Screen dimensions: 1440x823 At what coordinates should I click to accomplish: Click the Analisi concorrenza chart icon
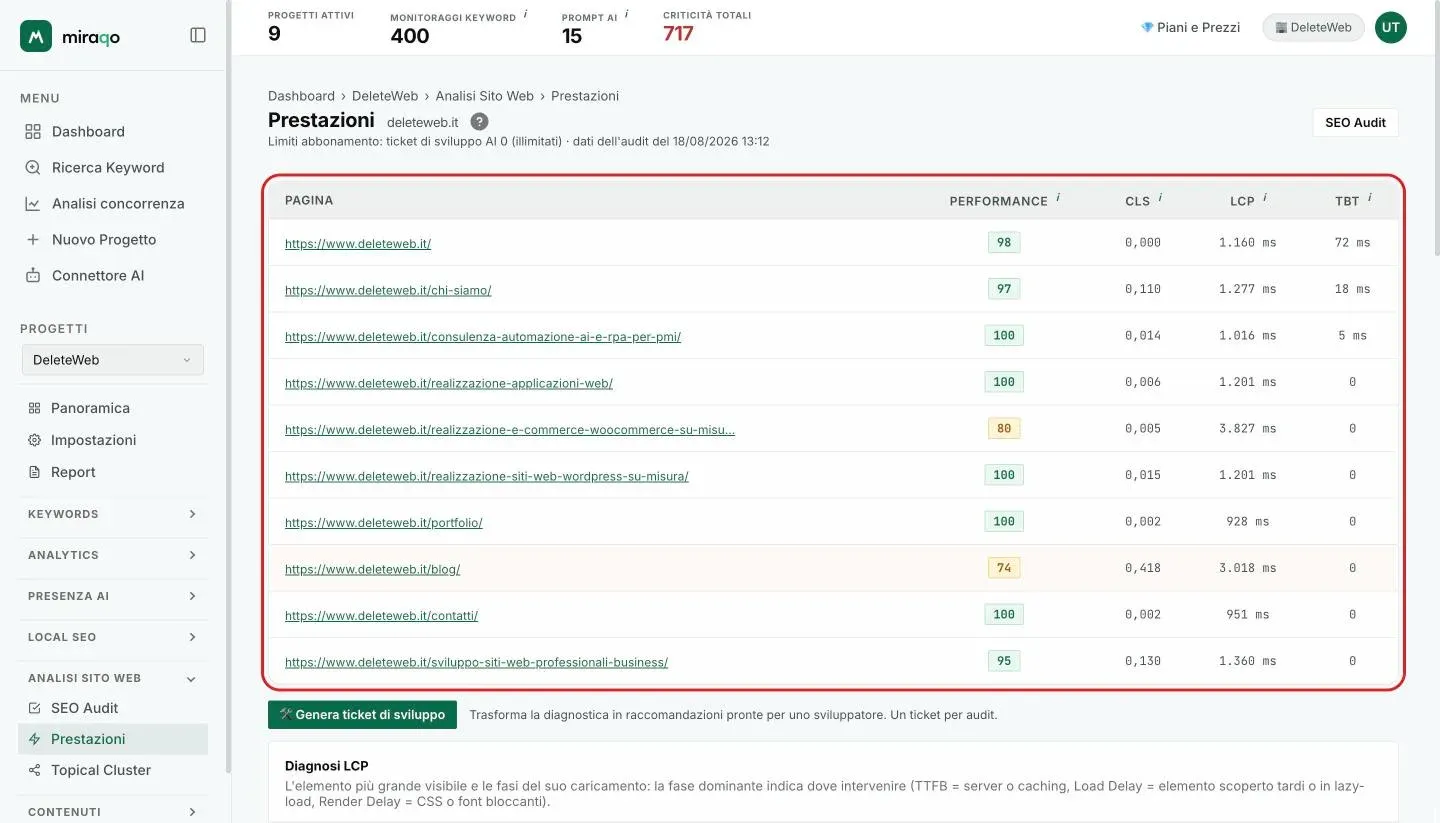click(33, 204)
